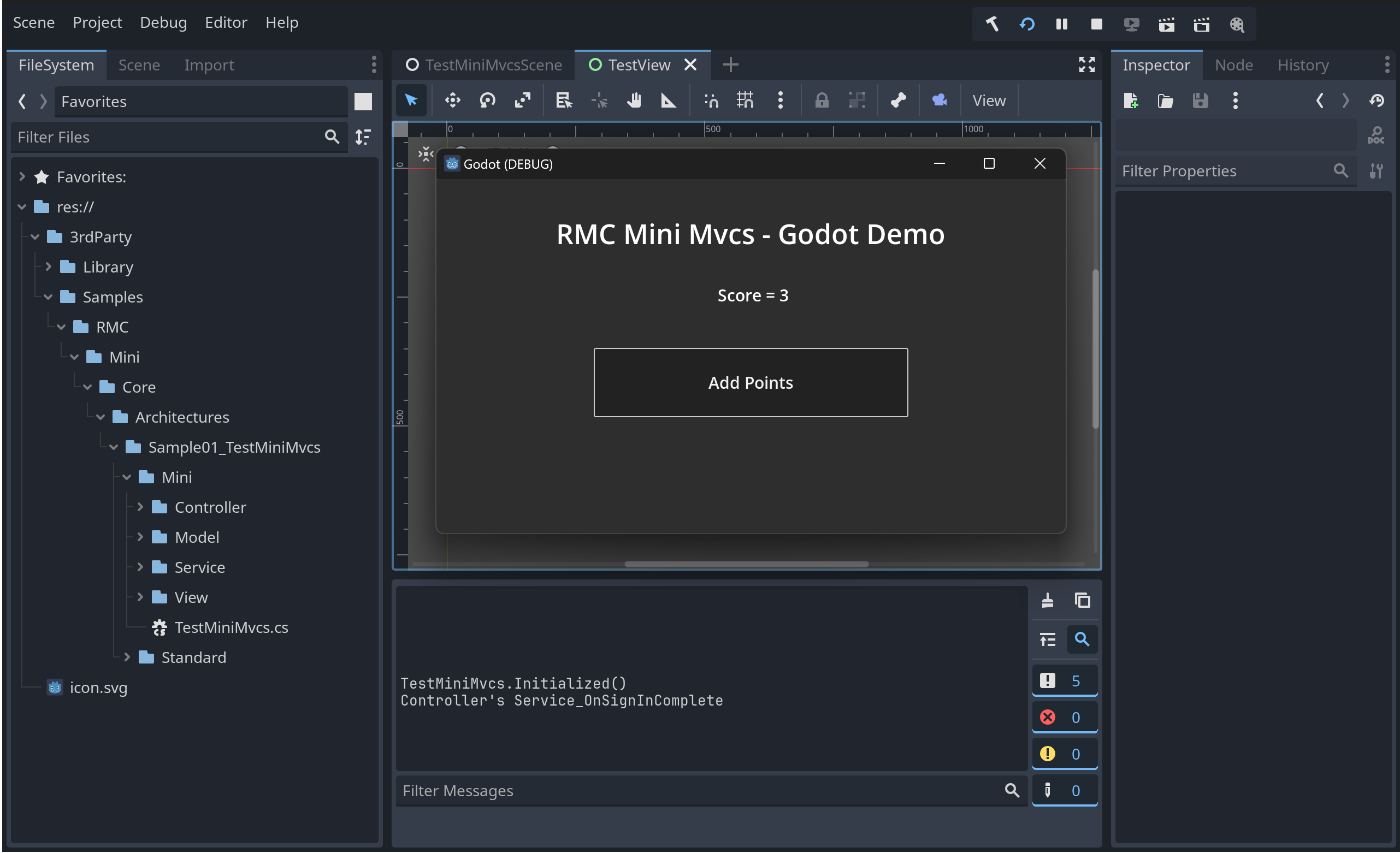Image resolution: width=1400 pixels, height=853 pixels.
Task: Expand the Service folder
Action: pos(140,567)
